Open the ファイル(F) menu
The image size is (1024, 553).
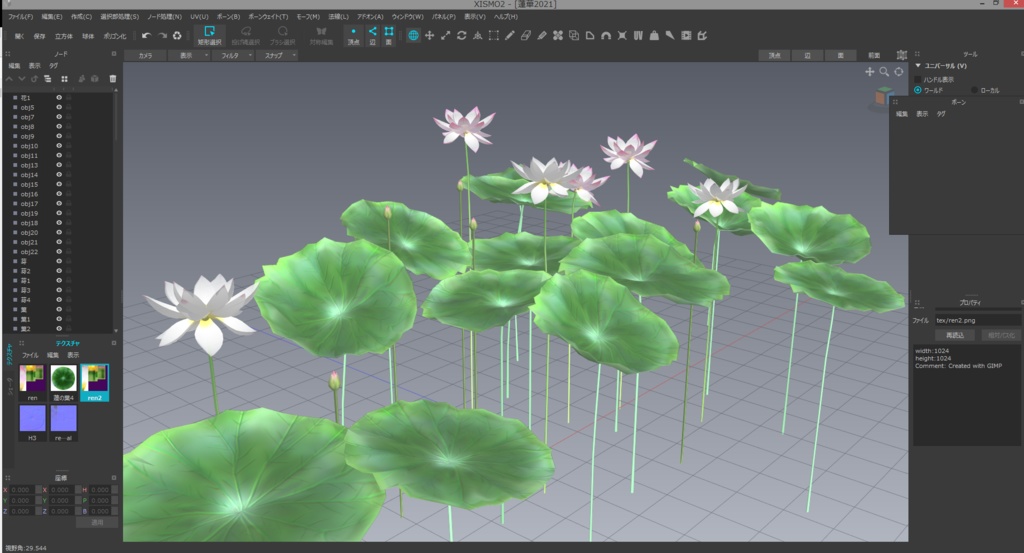[x=21, y=17]
